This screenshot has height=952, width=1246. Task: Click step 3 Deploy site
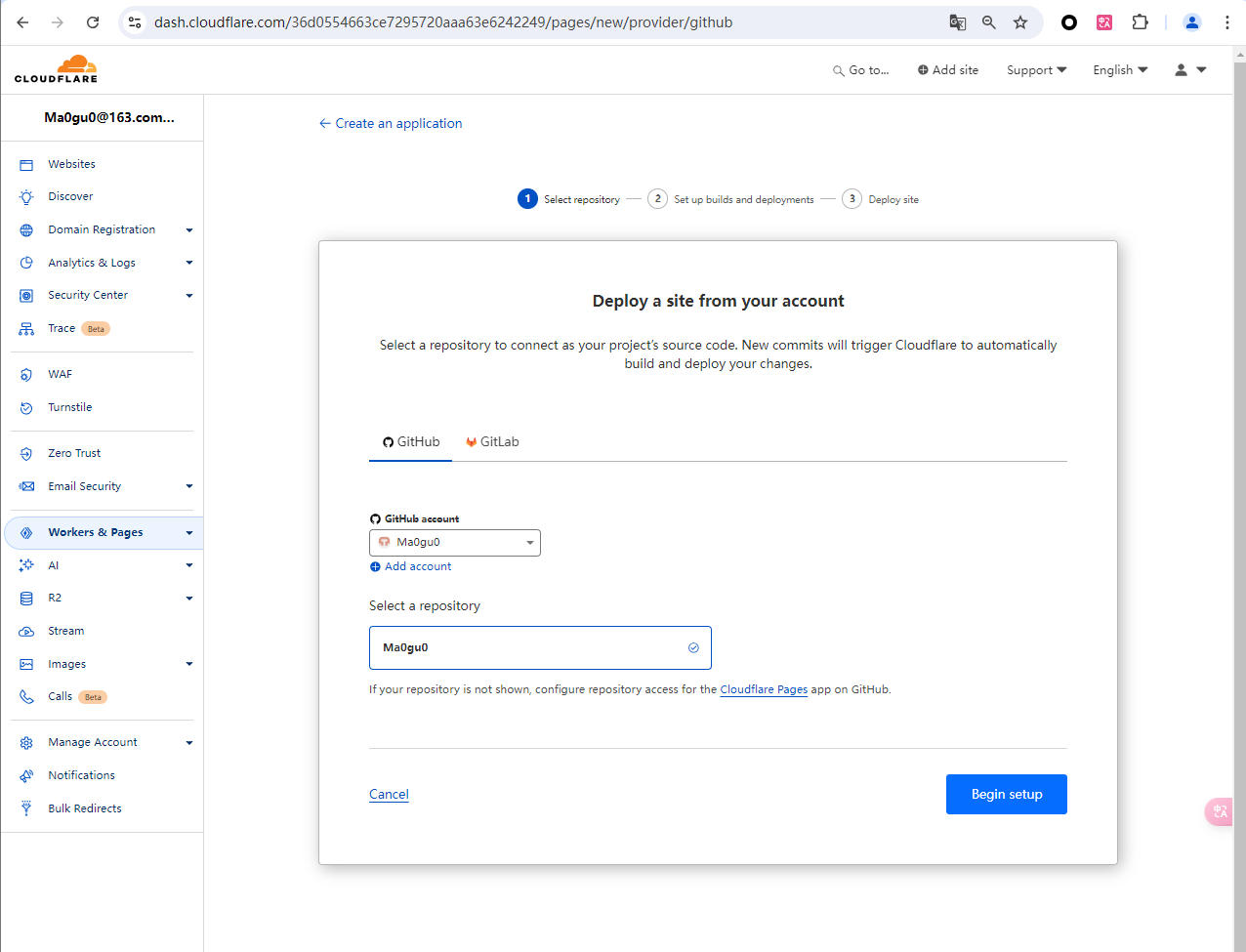(881, 199)
